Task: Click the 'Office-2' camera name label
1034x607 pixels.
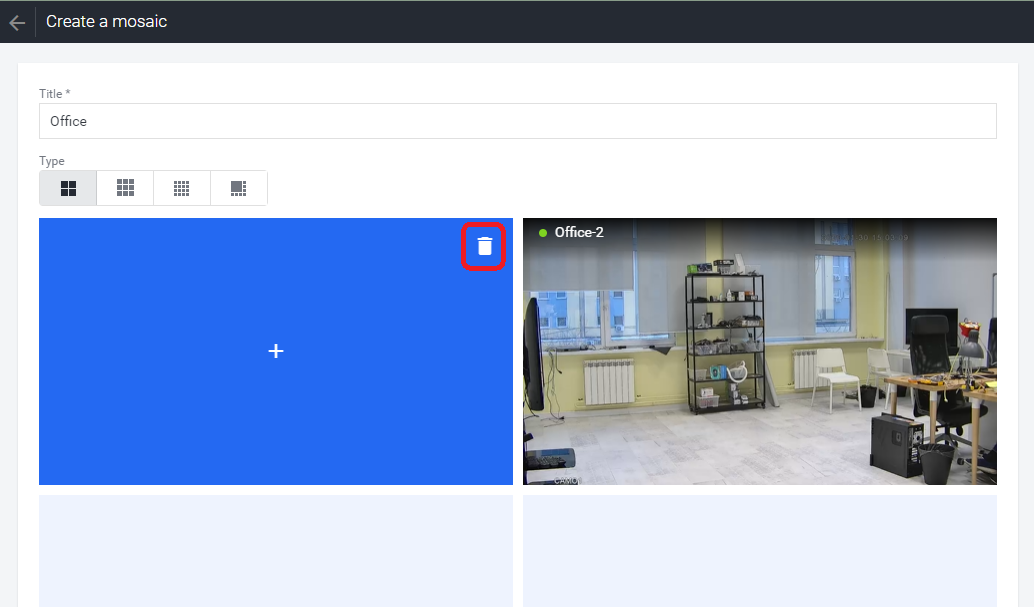Action: [579, 233]
